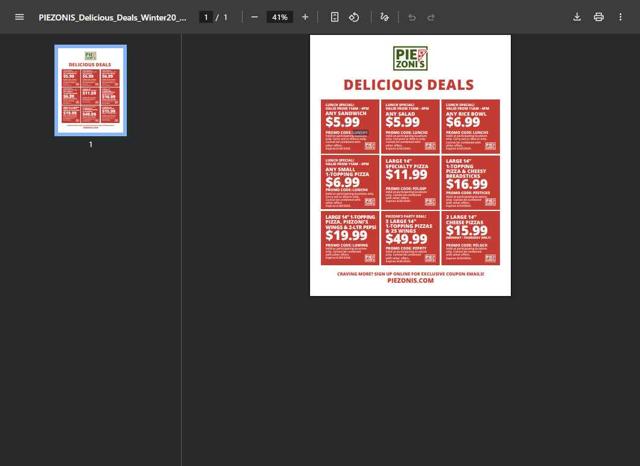
Task: Open the more actions three-dot menu
Action: [x=620, y=17]
